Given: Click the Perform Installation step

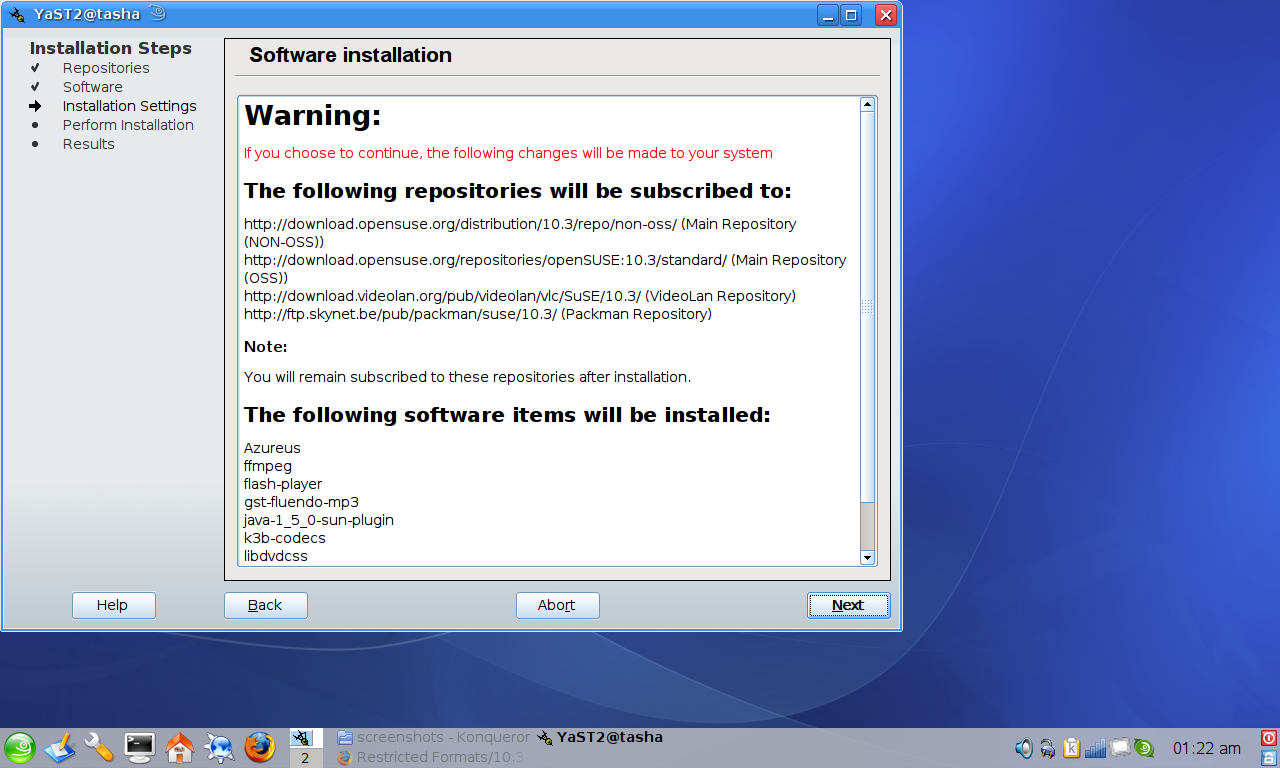Looking at the screenshot, I should coord(128,125).
